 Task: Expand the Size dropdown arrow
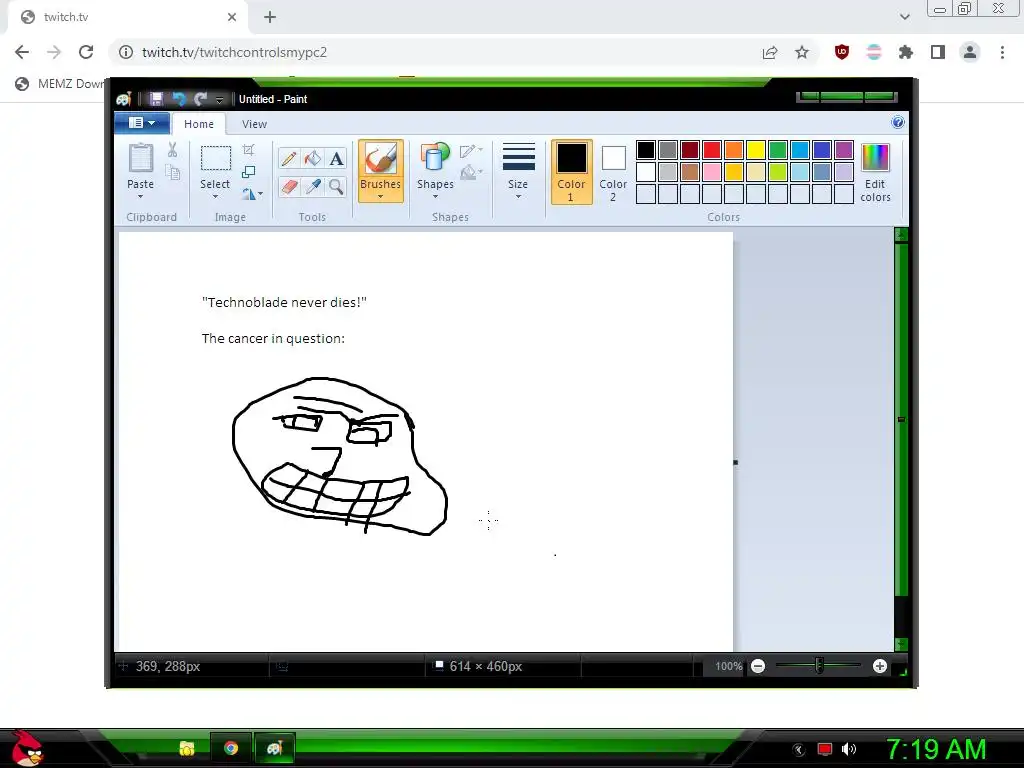518,197
